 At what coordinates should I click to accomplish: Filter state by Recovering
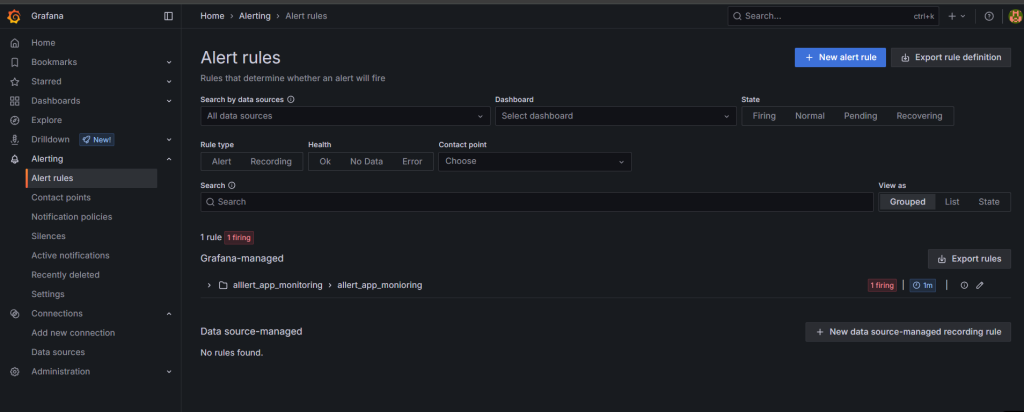coord(919,116)
